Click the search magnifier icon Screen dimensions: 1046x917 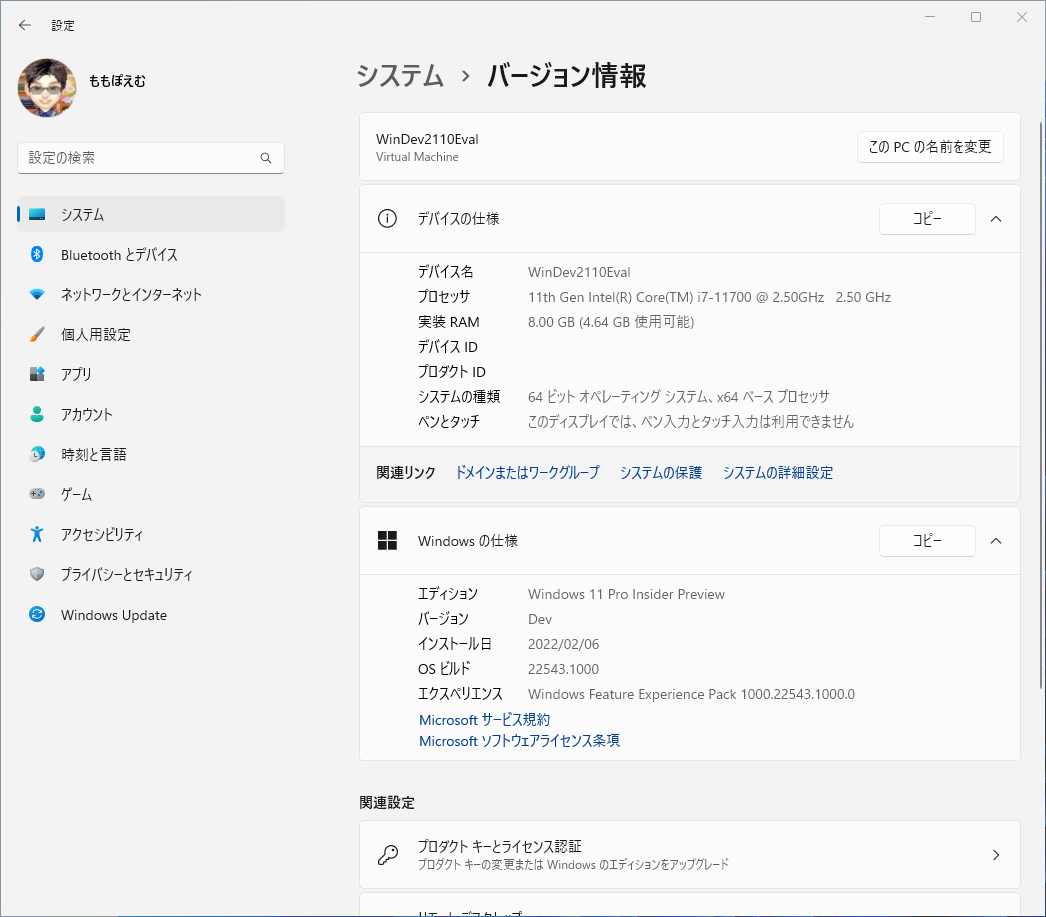[x=266, y=158]
